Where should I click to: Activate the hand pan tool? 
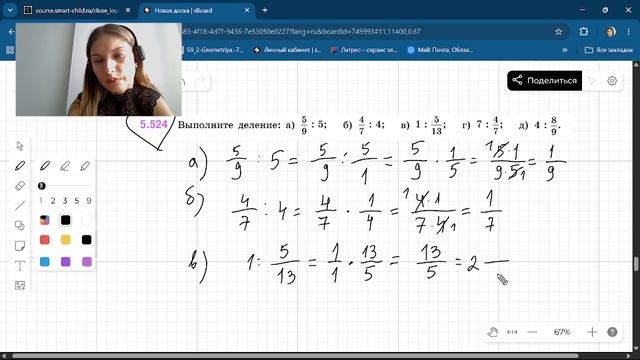point(492,332)
